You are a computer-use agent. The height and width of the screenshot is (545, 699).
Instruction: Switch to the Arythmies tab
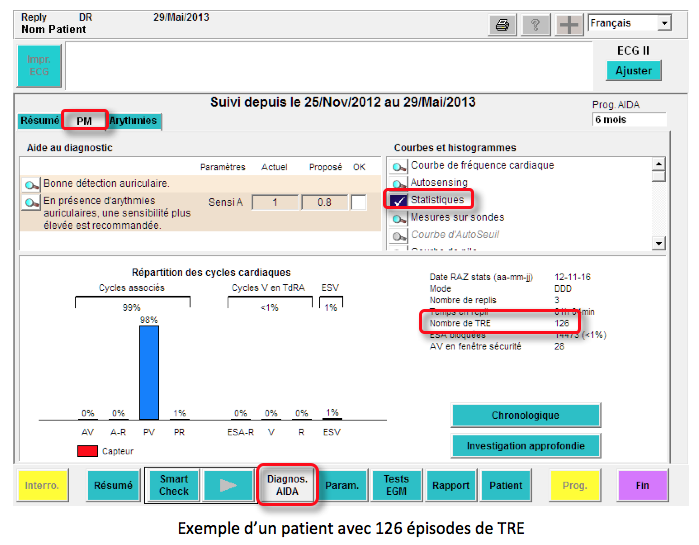pyautogui.click(x=134, y=121)
